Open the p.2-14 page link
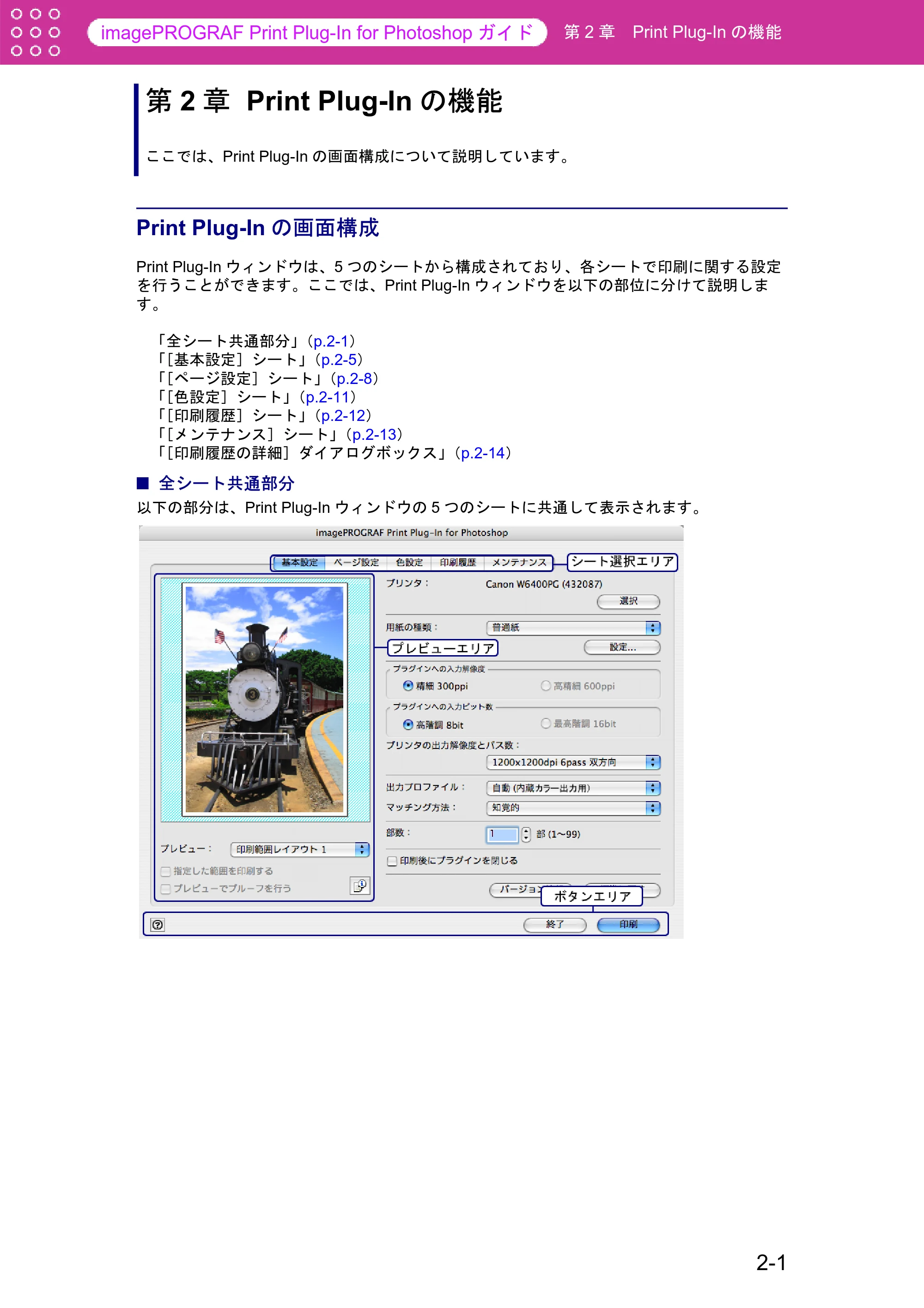Image resolution: width=924 pixels, height=1308 pixels. click(483, 453)
